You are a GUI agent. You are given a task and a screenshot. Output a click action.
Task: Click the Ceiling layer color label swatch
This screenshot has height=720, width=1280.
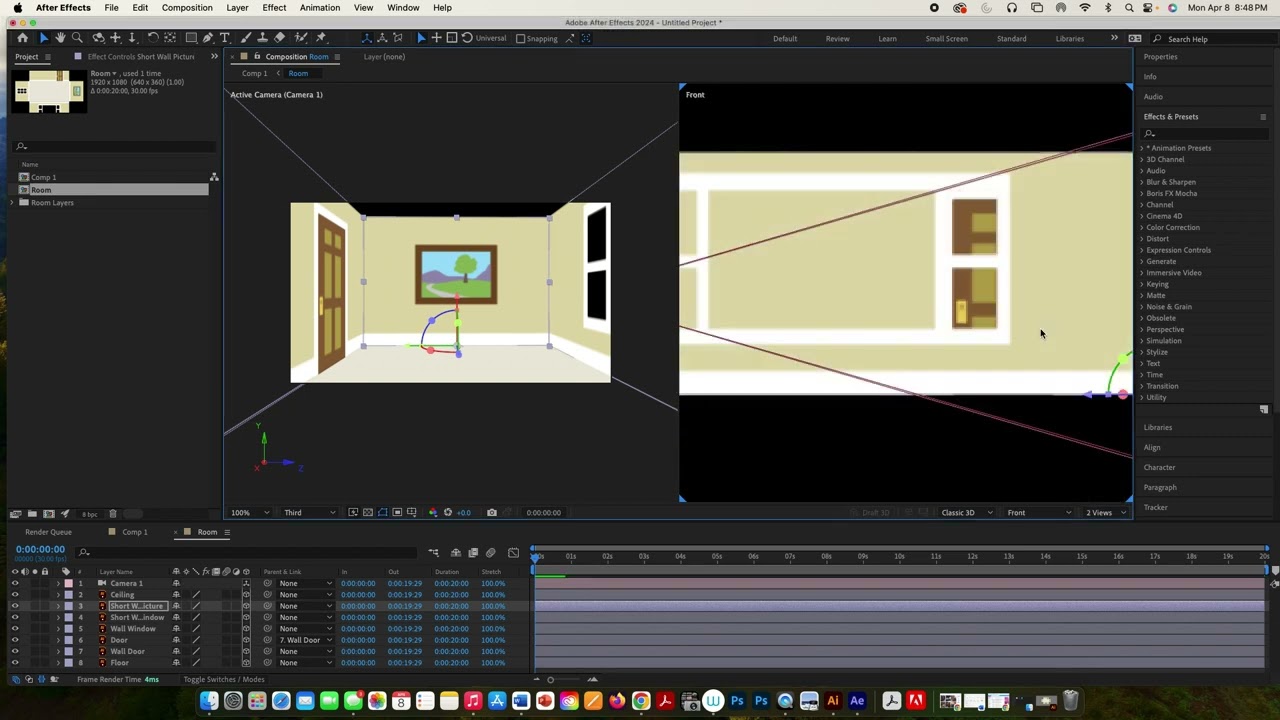pos(68,595)
